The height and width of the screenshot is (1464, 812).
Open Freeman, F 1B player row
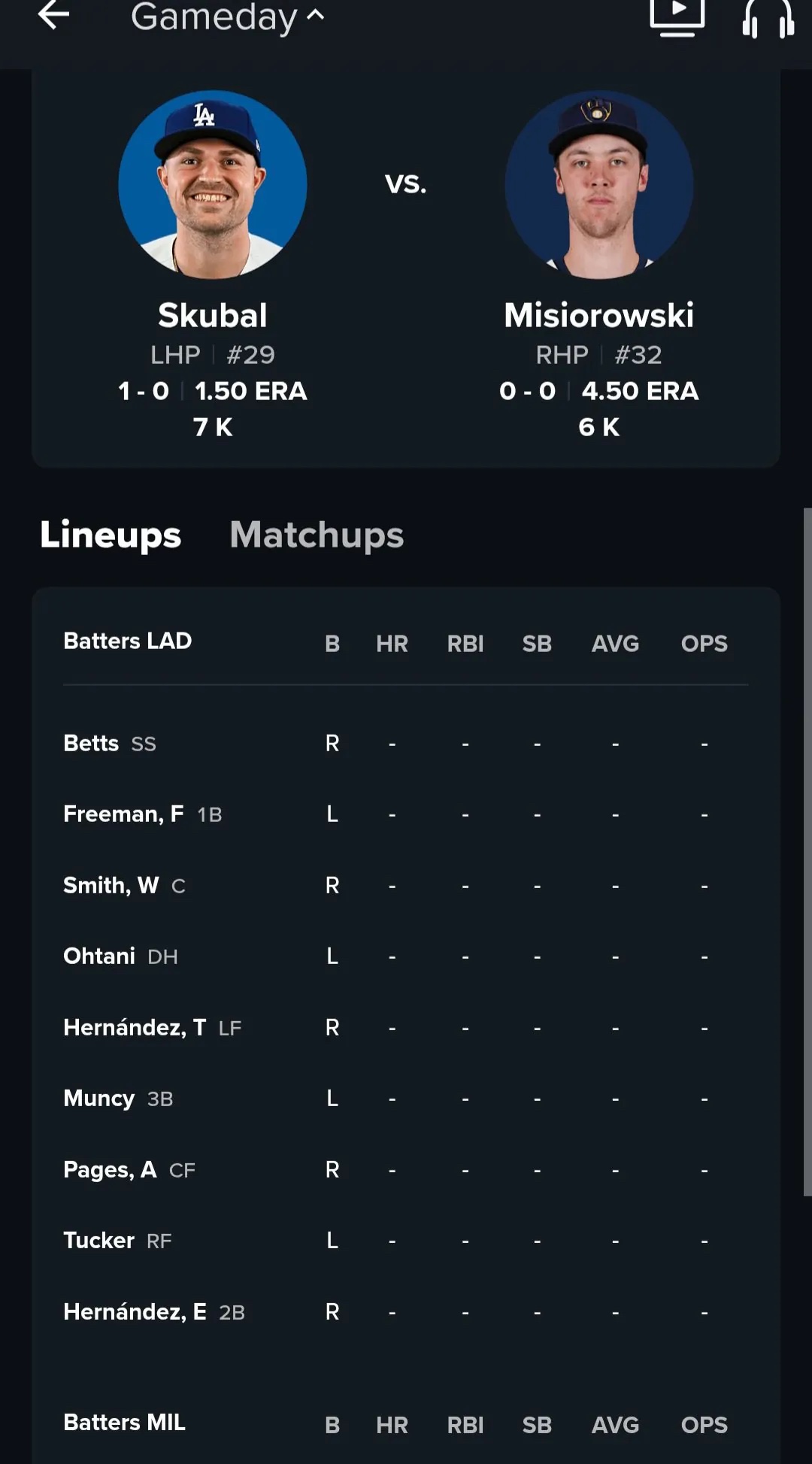pyautogui.click(x=406, y=814)
